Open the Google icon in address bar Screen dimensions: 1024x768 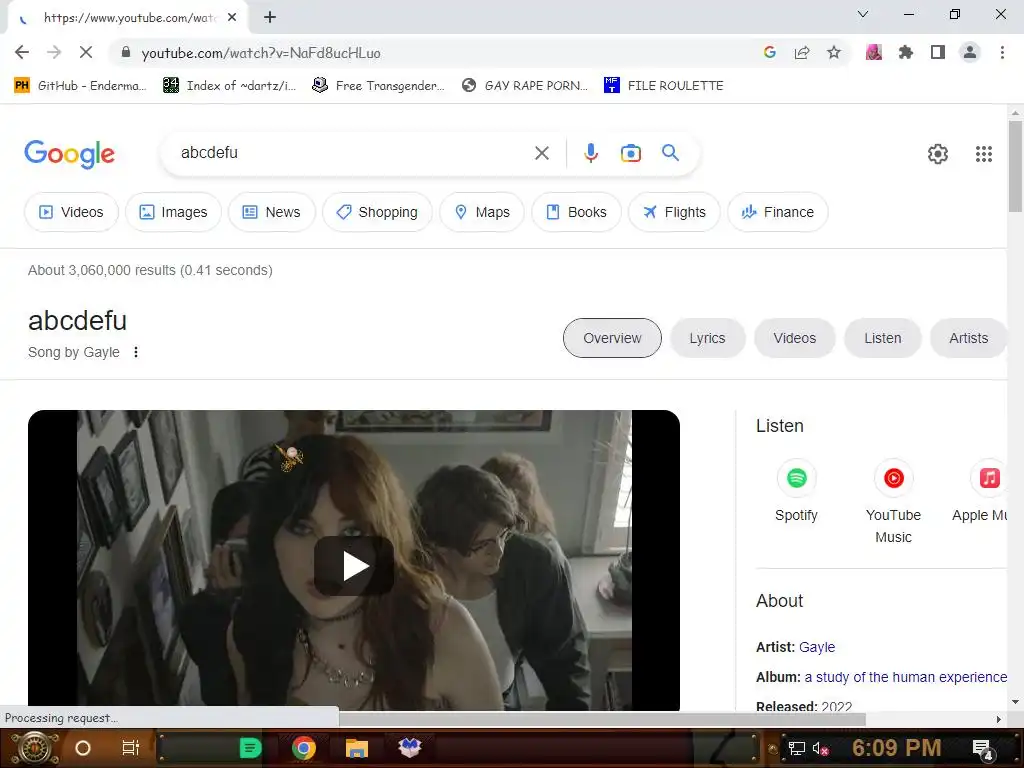click(x=769, y=52)
